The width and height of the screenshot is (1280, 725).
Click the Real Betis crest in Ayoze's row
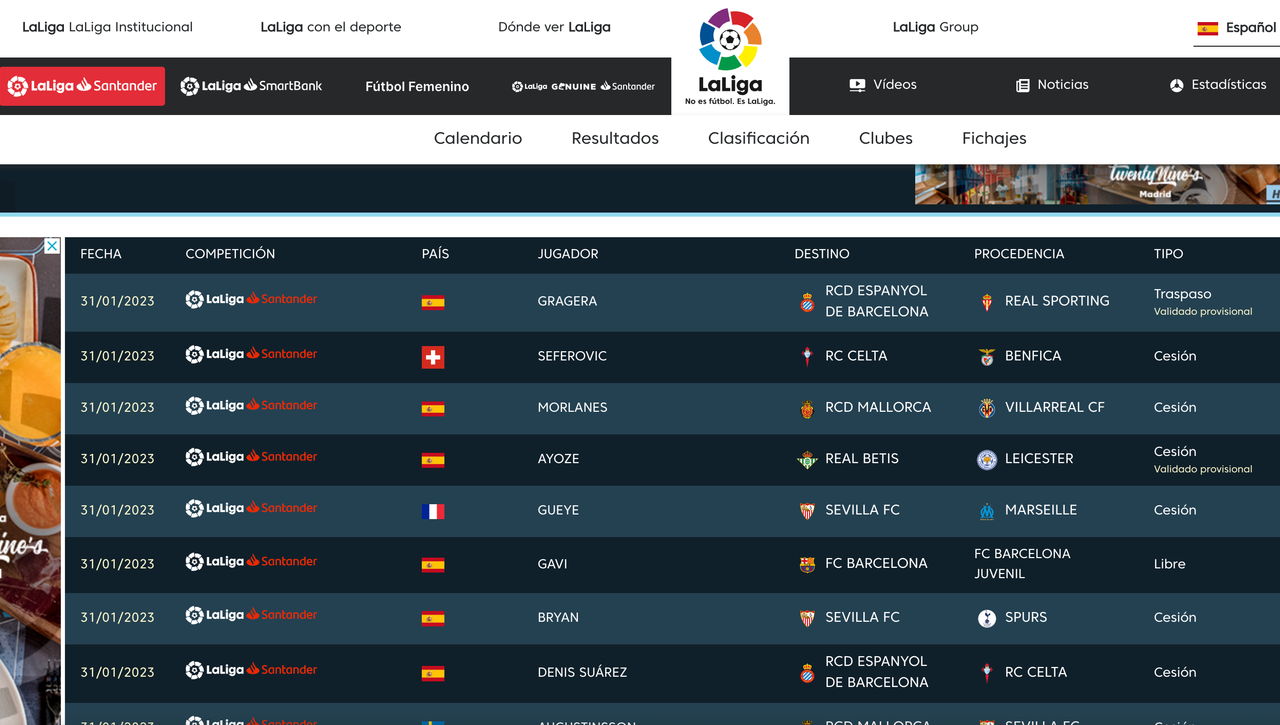point(805,459)
